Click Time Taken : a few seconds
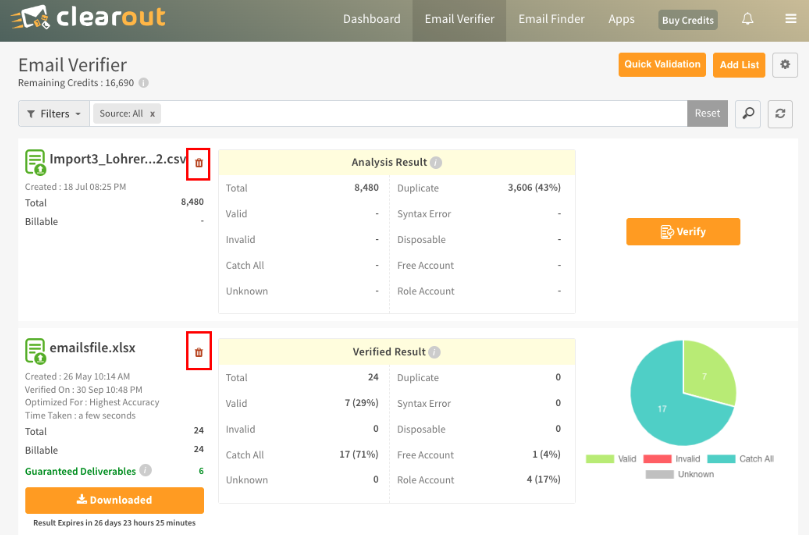 point(80,416)
